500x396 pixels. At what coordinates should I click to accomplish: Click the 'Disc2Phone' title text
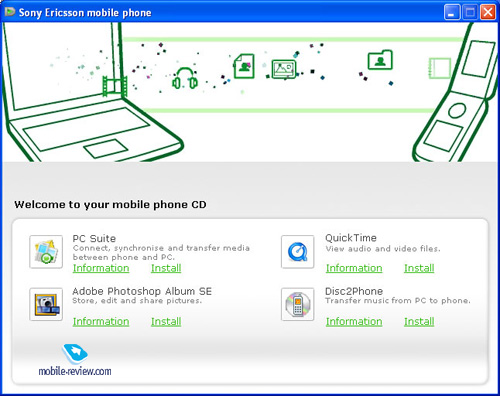coord(354,291)
